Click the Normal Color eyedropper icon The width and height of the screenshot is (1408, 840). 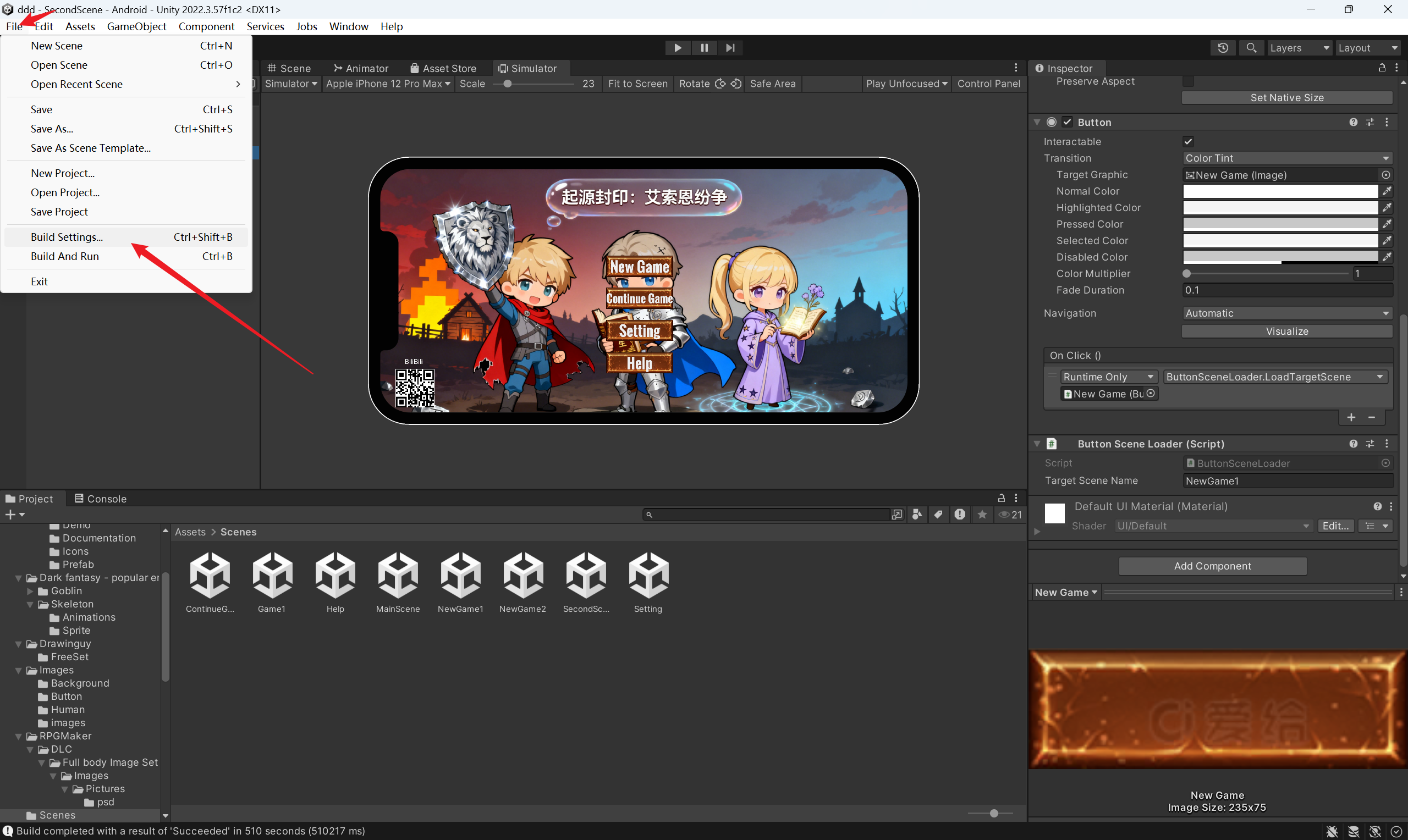[1387, 191]
